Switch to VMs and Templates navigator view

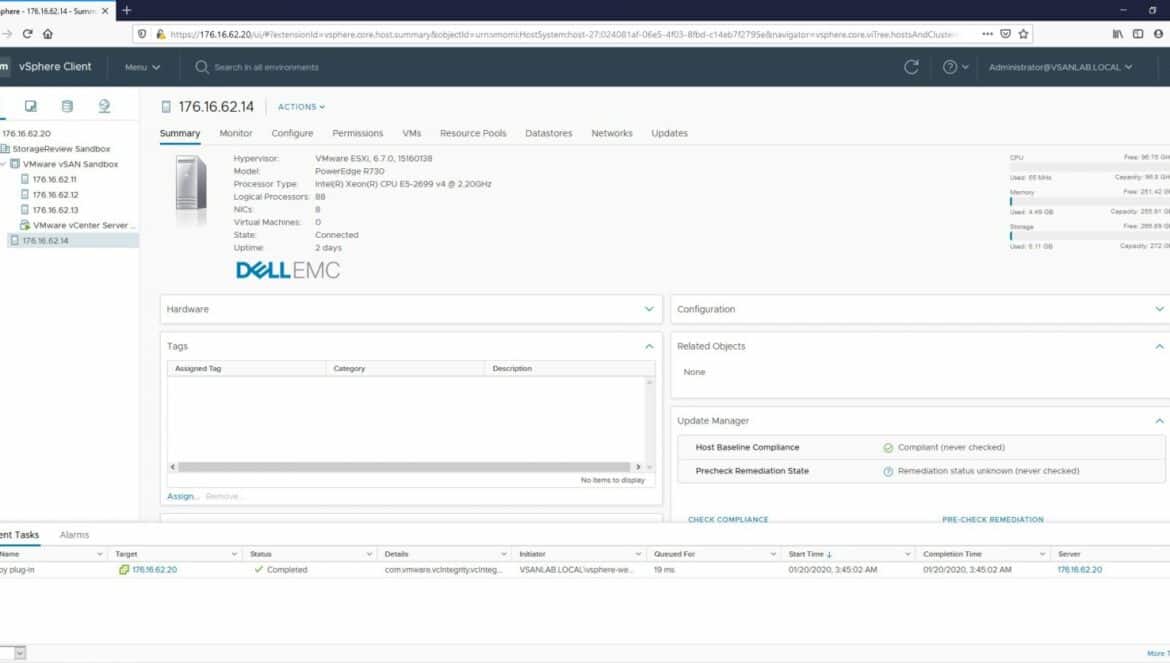coord(31,106)
